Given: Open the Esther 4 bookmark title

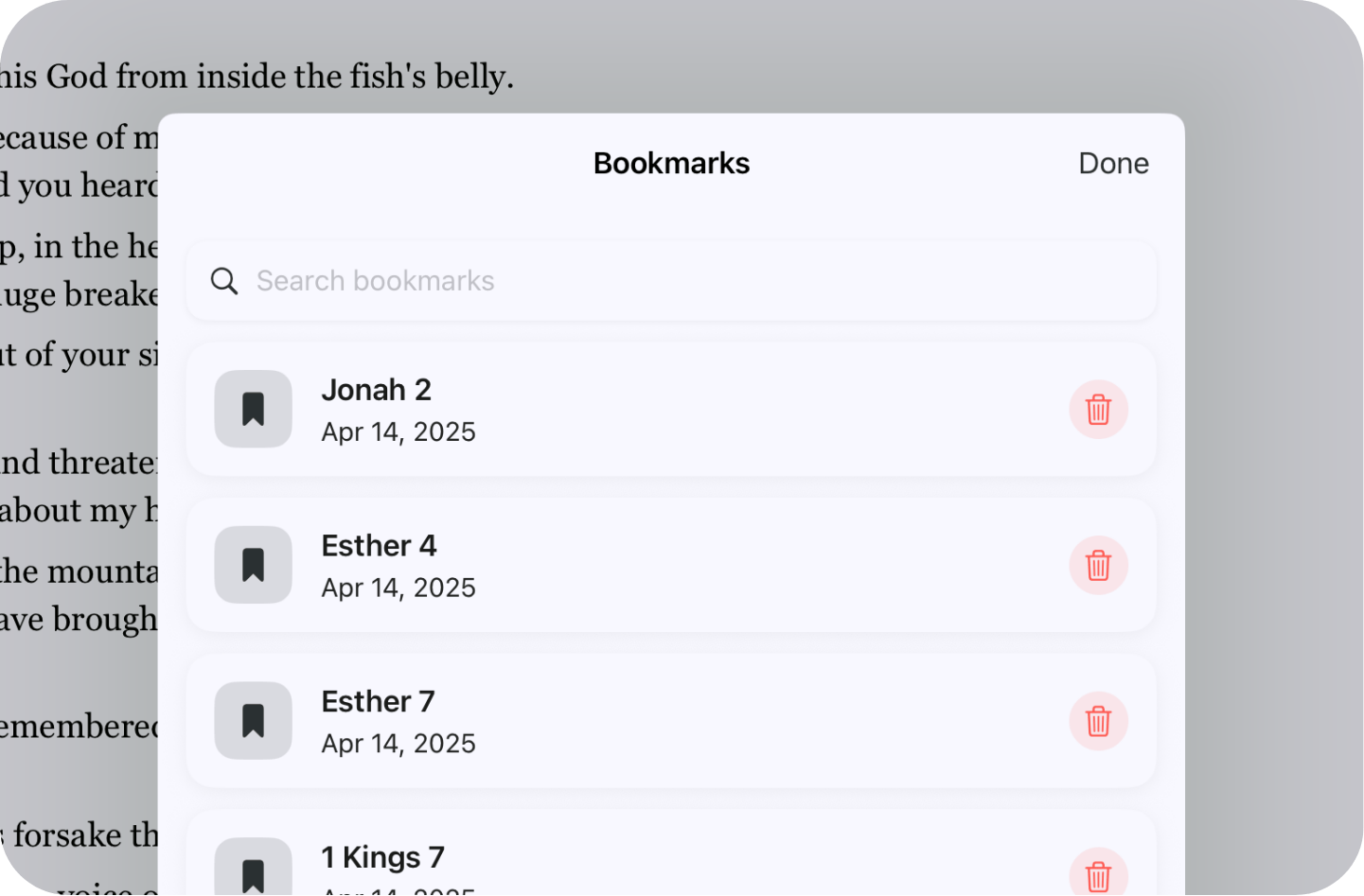Looking at the screenshot, I should coord(379,546).
